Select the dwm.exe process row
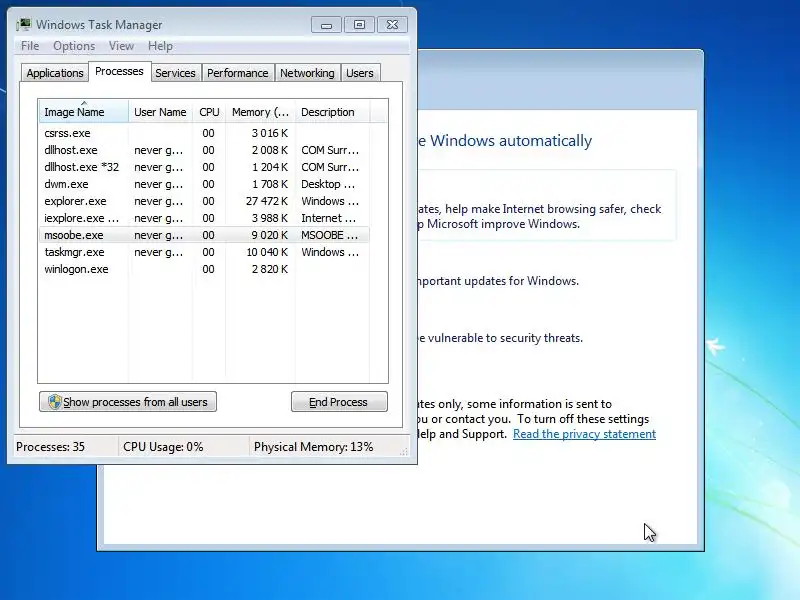This screenshot has width=800, height=600. click(x=204, y=184)
